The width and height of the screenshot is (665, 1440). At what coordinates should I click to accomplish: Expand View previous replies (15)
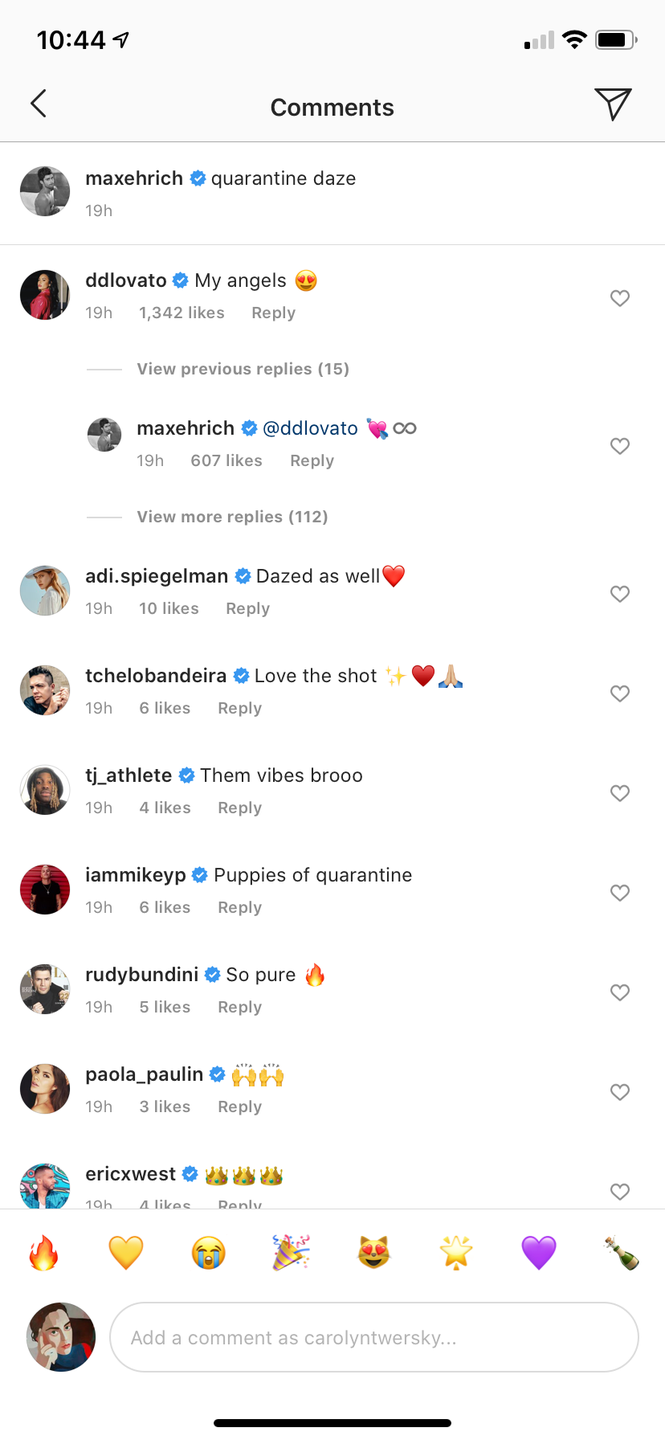tap(242, 369)
